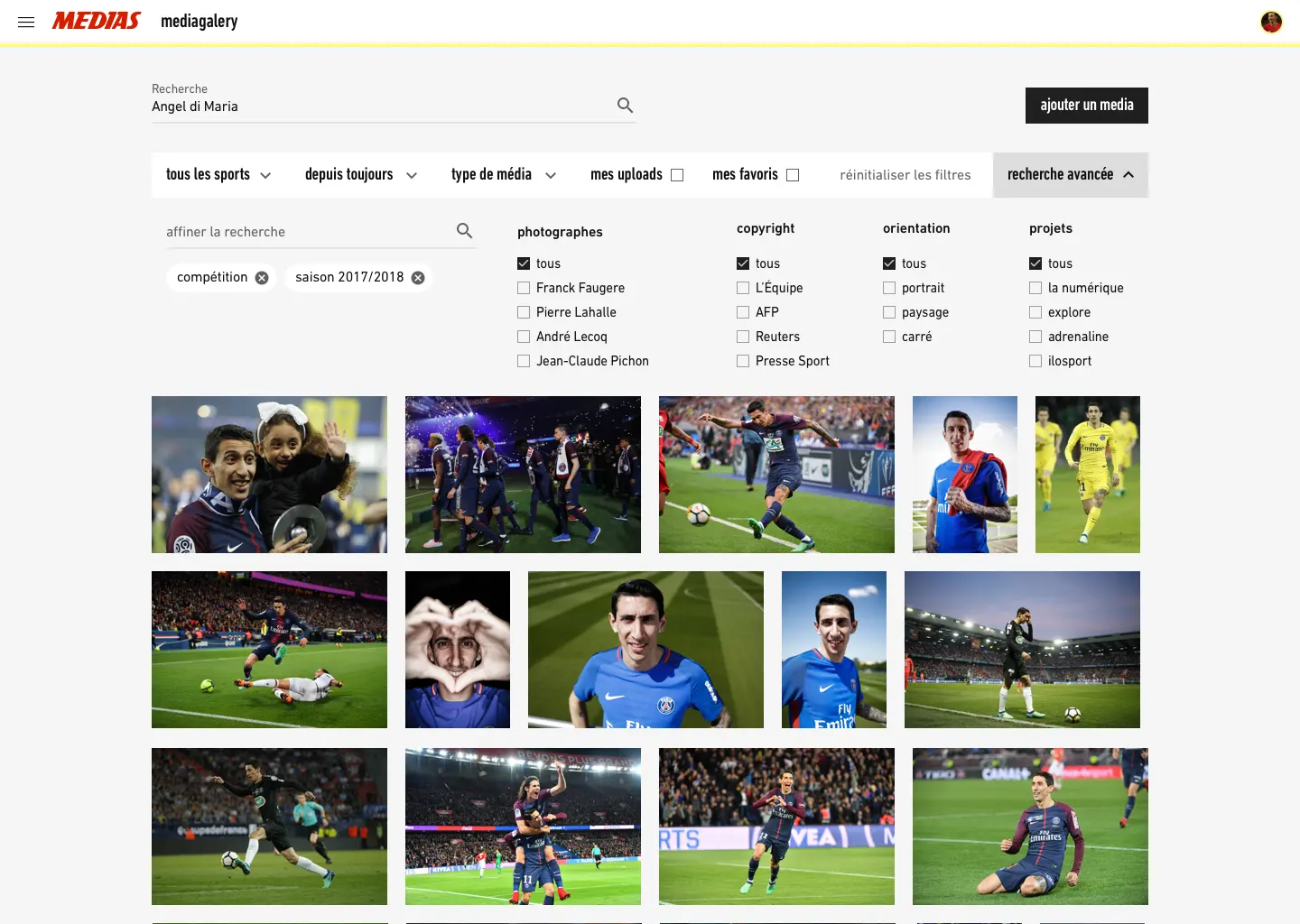This screenshot has width=1300, height=924.
Task: Remove the saison 2017/2018 filter chip
Action: click(418, 278)
